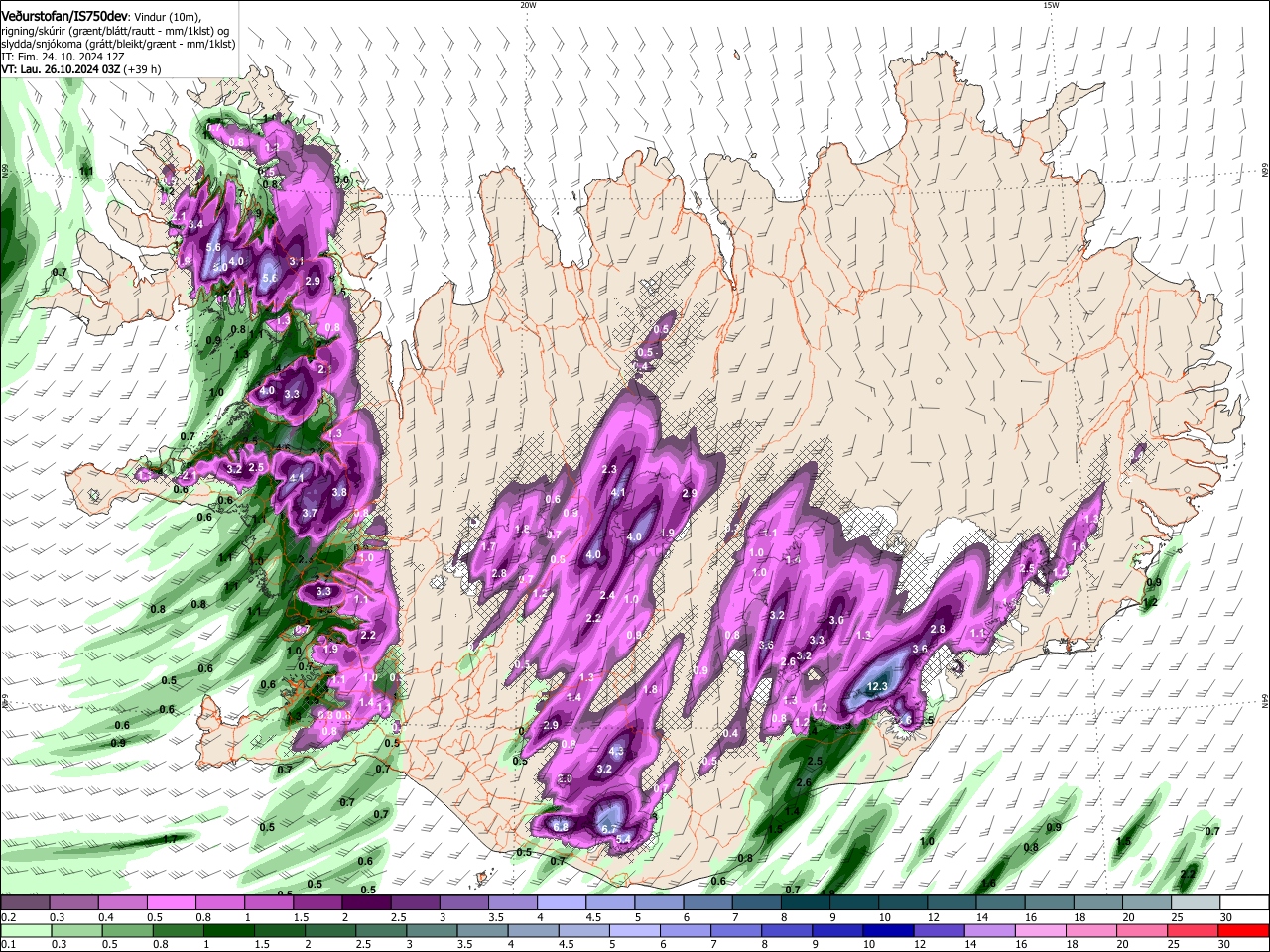Click the IT: Fim. 24. 10. 2024 12Z line
Image resolution: width=1270 pixels, height=952 pixels.
tap(62, 57)
